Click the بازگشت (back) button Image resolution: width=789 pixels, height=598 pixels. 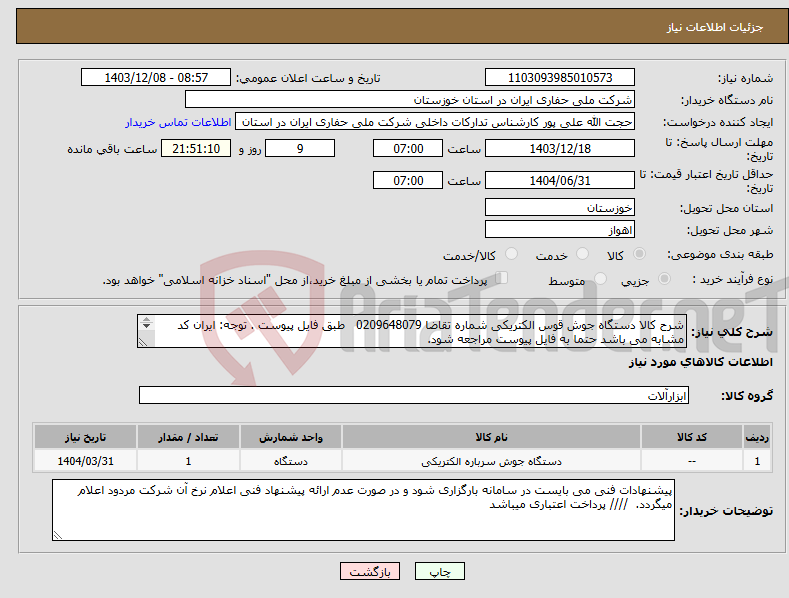(x=370, y=572)
